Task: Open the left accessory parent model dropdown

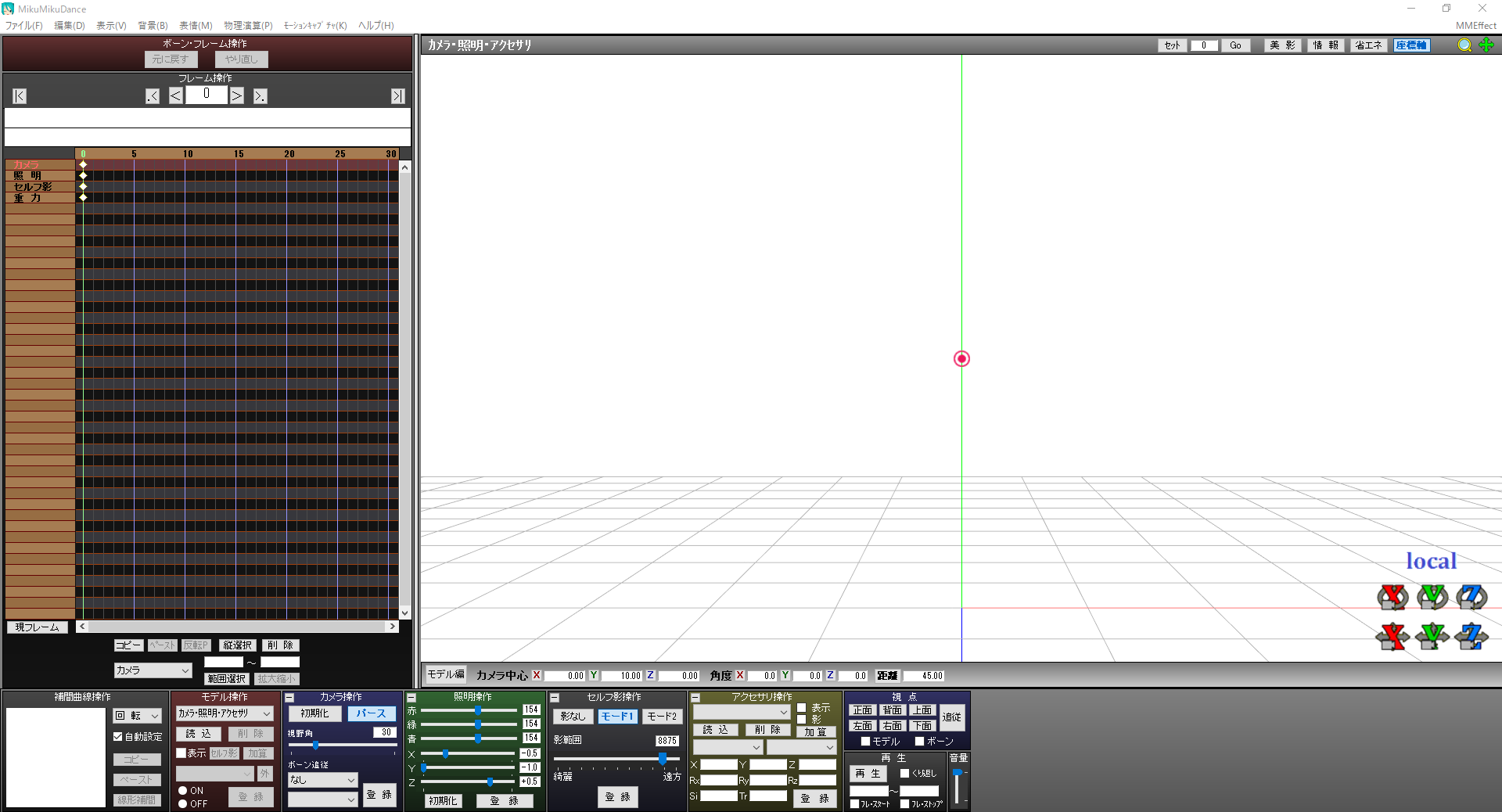Action: [728, 747]
